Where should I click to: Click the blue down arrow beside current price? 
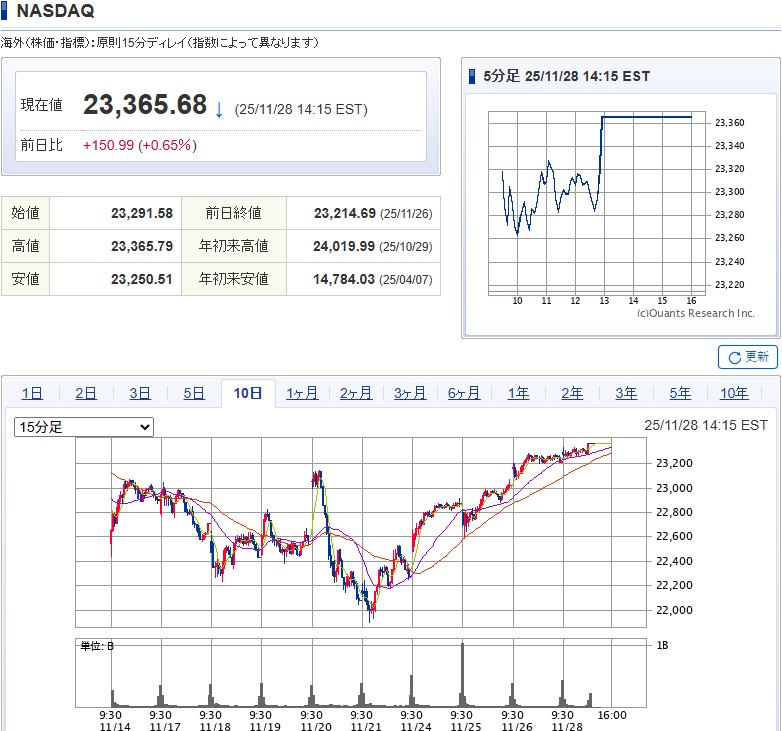[219, 107]
